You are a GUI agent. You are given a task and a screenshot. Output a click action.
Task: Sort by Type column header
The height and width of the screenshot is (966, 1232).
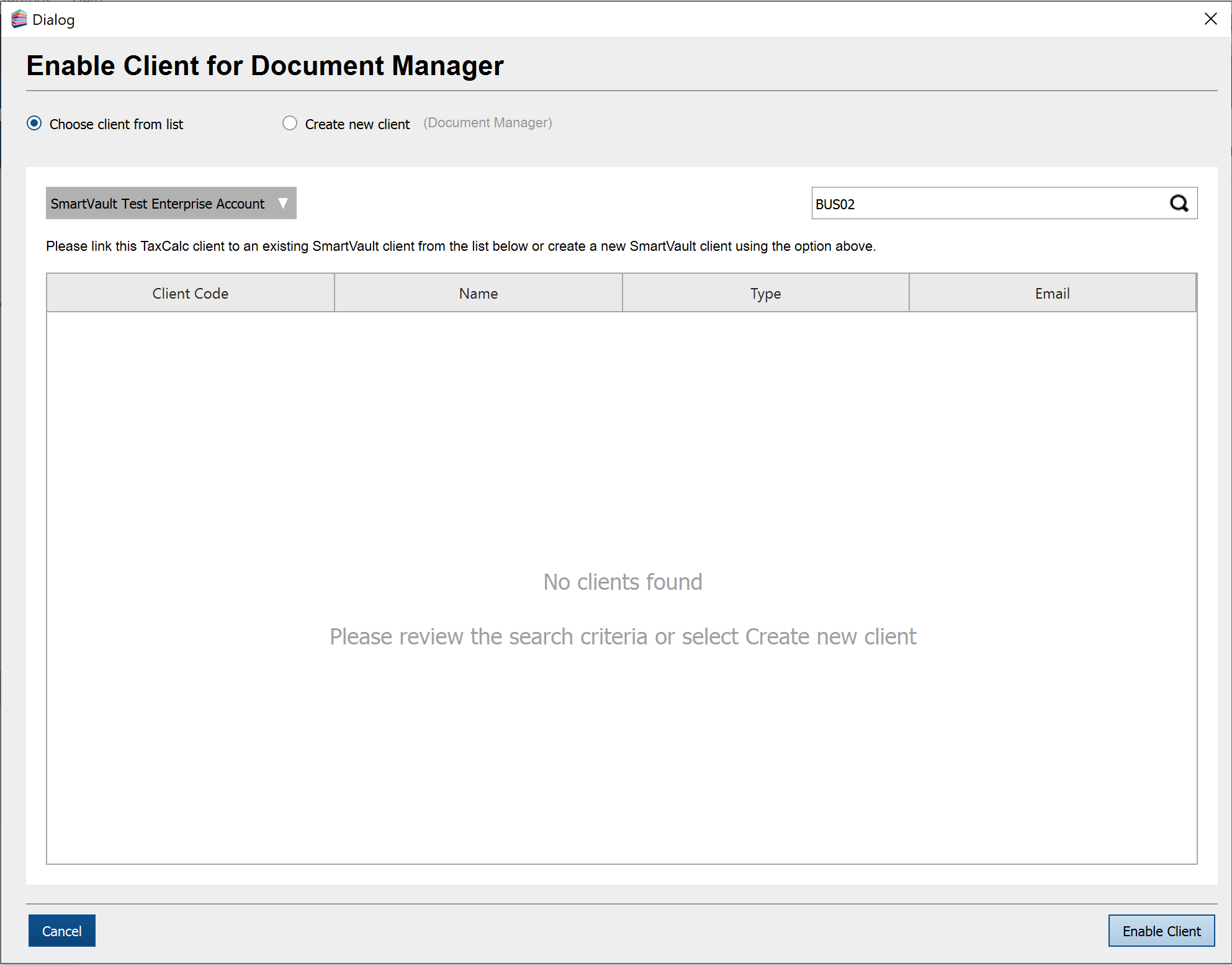[x=766, y=293]
